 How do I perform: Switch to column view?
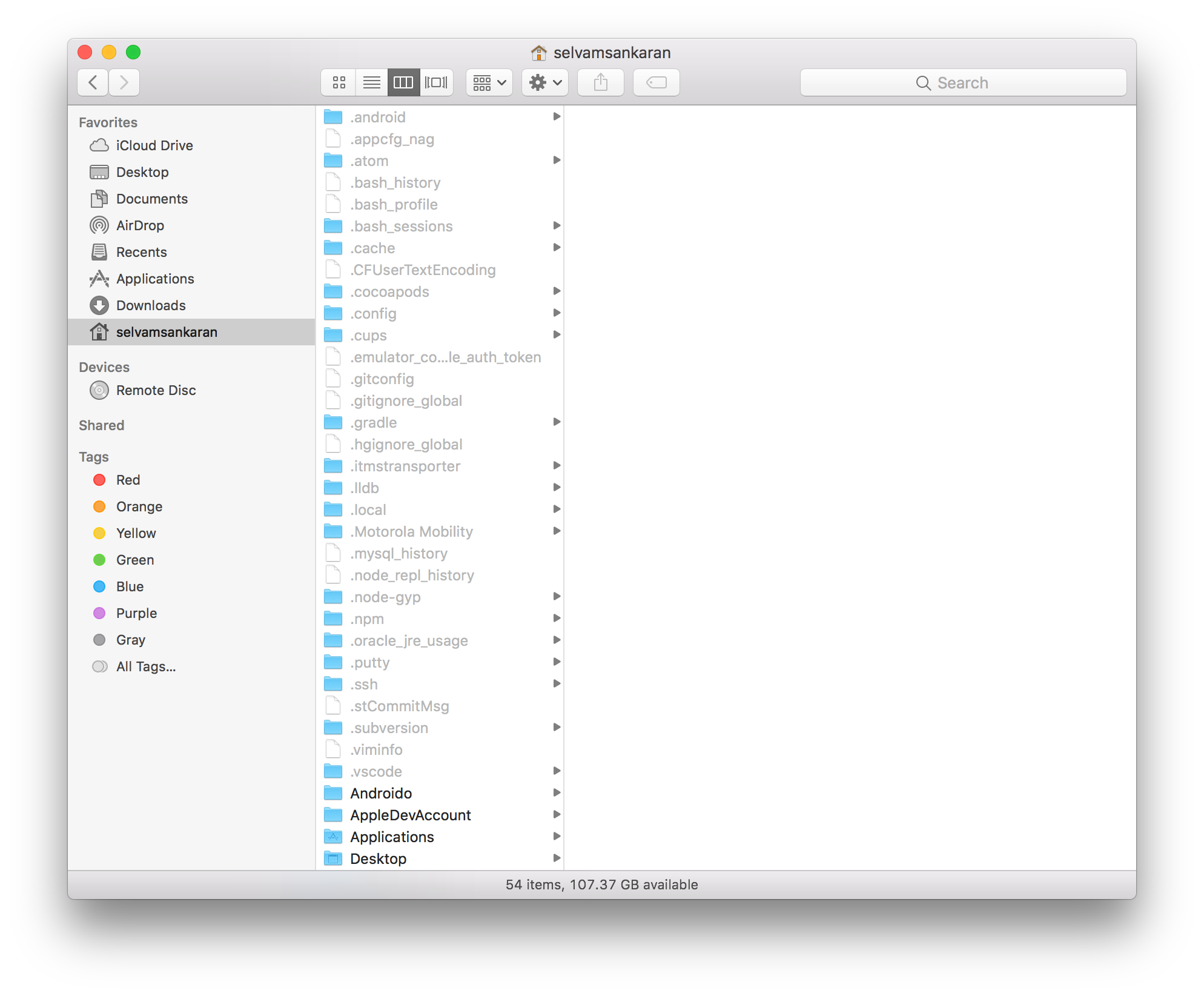coord(403,82)
